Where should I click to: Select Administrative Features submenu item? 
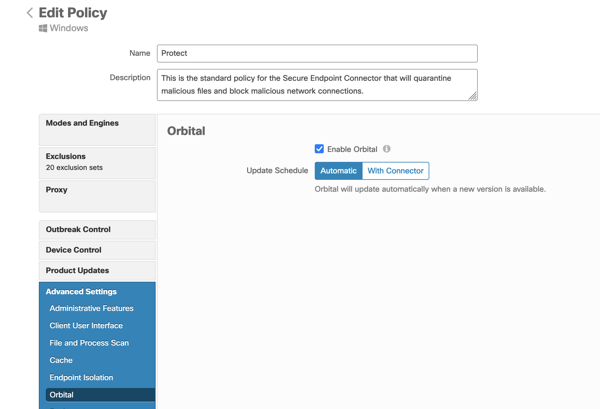coord(91,309)
